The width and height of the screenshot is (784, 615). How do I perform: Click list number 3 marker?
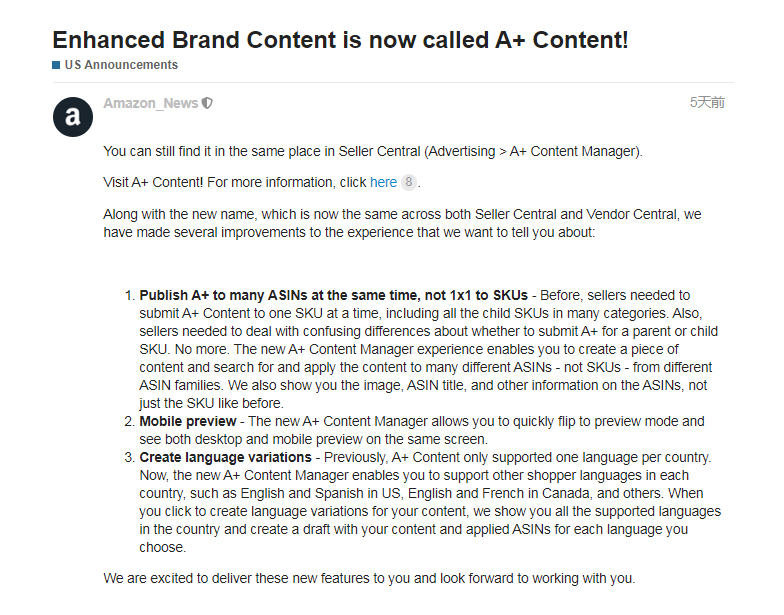click(130, 458)
